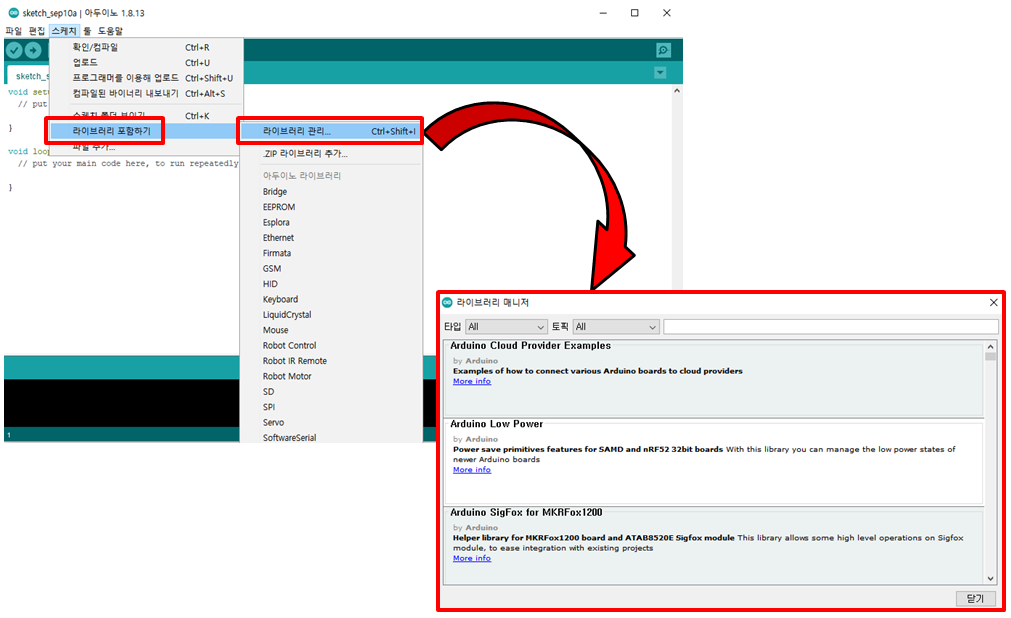Click the library search input field

click(x=831, y=327)
